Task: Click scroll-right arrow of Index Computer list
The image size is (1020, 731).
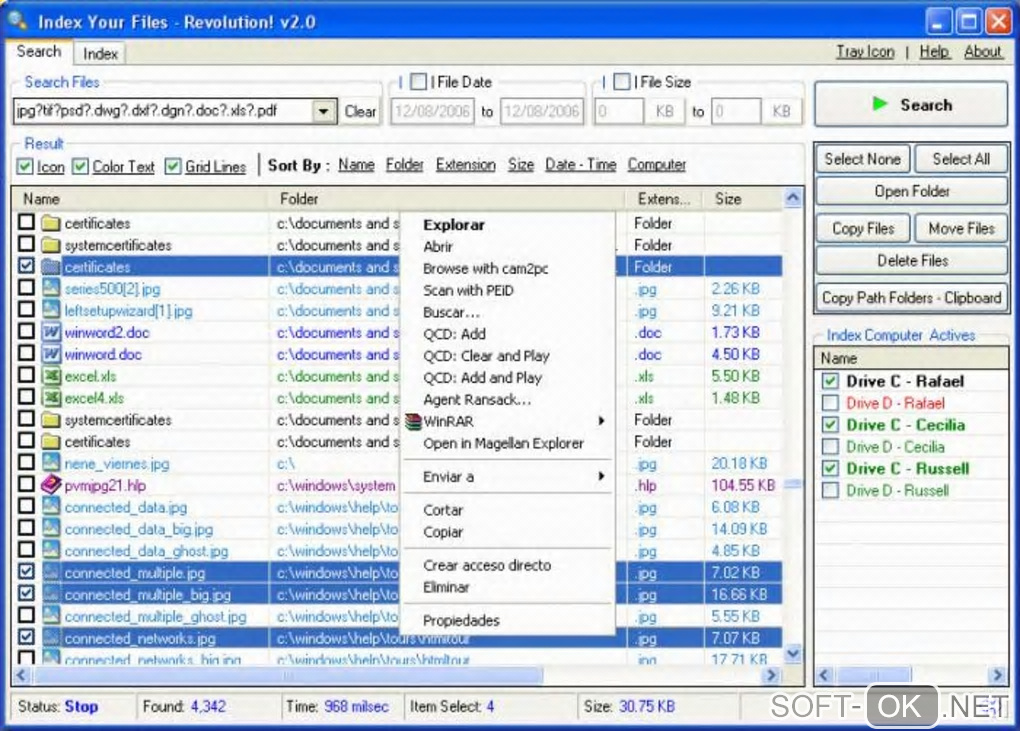Action: coord(998,675)
